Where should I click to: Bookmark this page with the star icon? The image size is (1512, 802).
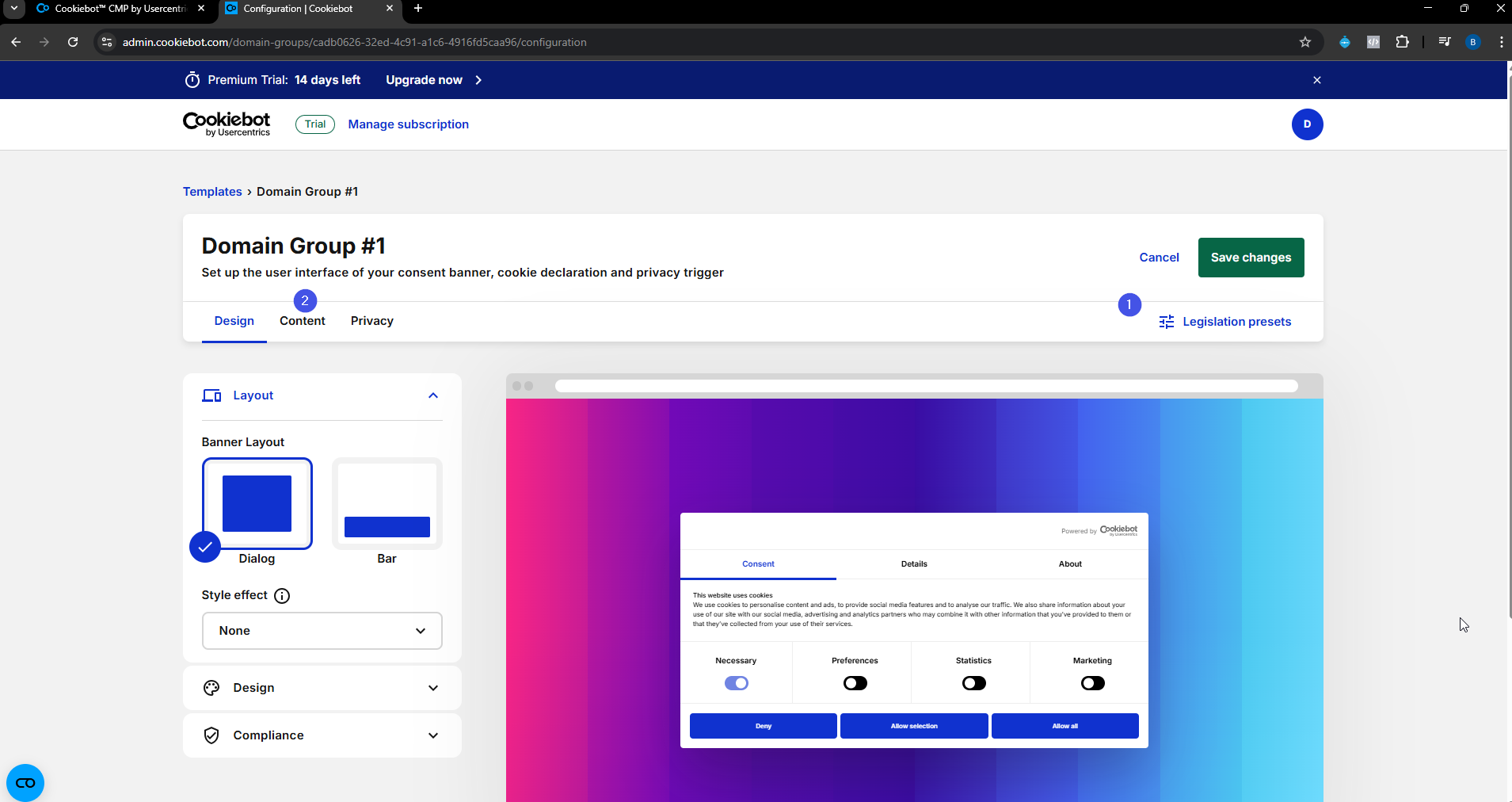click(x=1305, y=42)
